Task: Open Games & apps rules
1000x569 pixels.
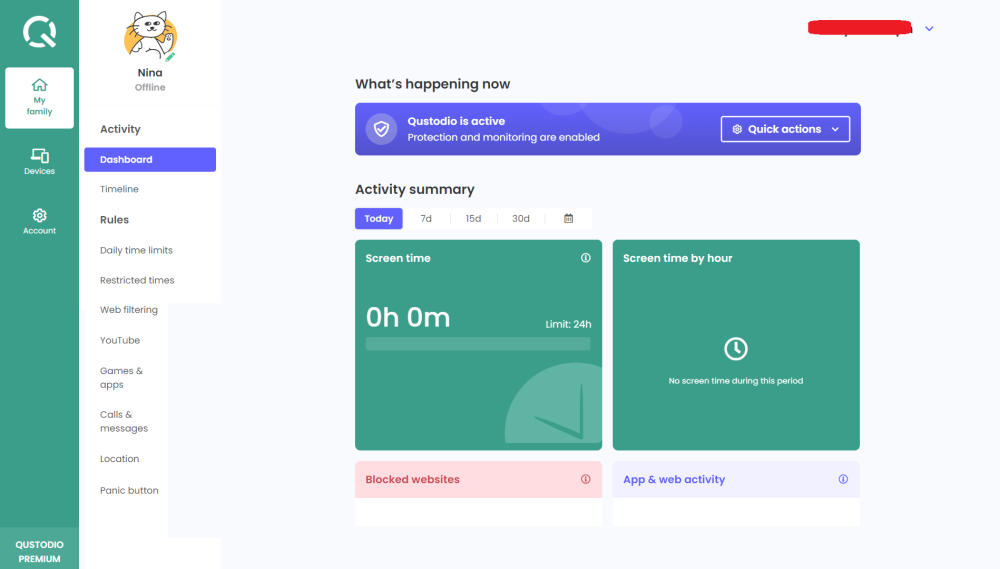Action: [x=121, y=378]
